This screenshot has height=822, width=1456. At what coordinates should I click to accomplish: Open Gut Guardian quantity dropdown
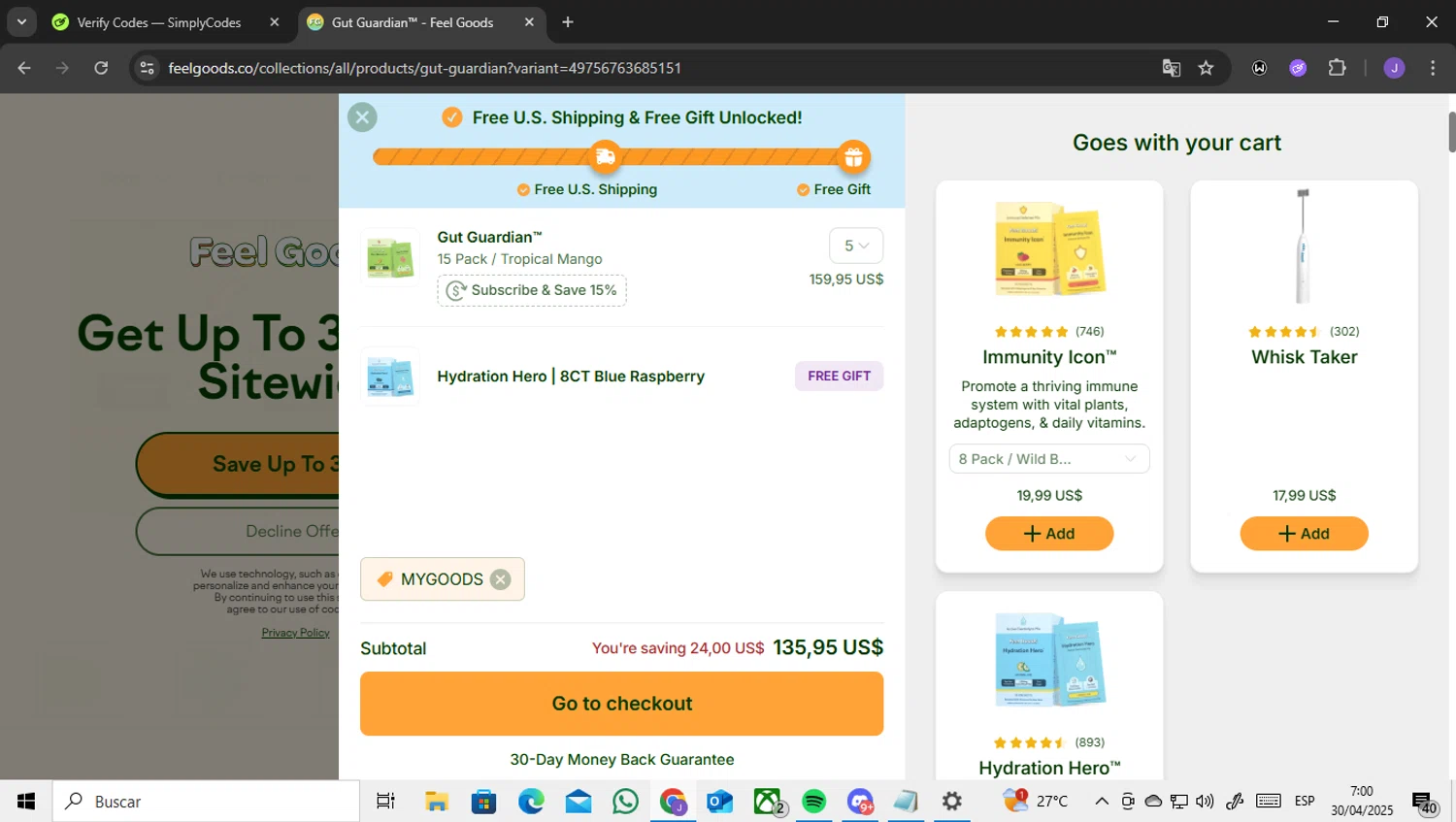[x=856, y=246]
